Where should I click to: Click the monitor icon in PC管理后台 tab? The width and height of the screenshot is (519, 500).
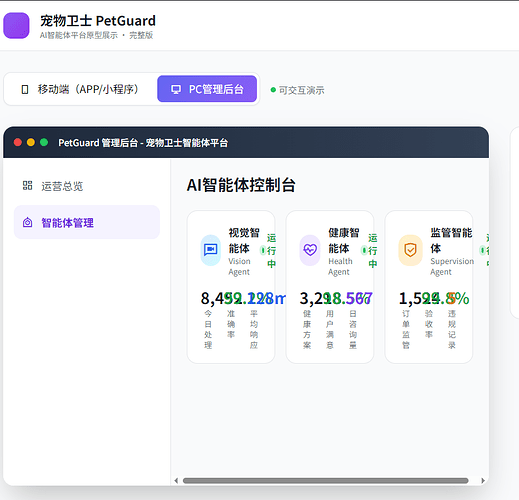tap(176, 89)
